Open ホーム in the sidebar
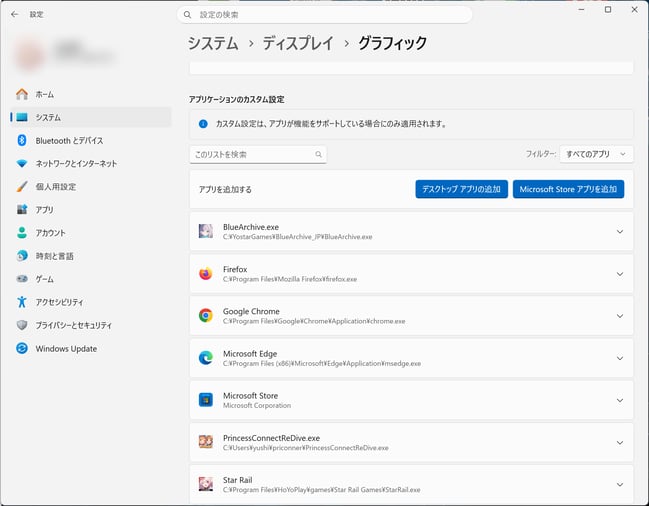649x506 pixels. pos(91,94)
